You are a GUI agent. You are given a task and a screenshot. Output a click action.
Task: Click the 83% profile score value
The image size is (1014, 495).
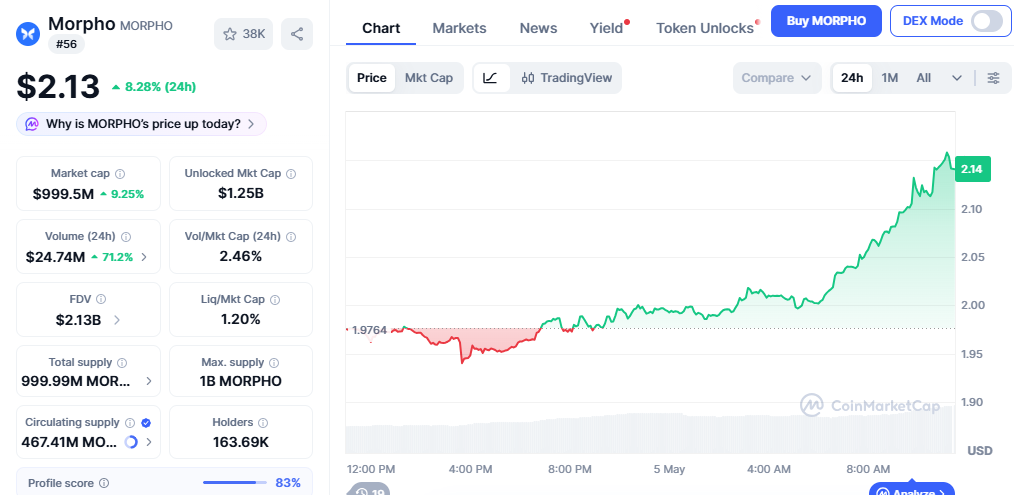288,483
